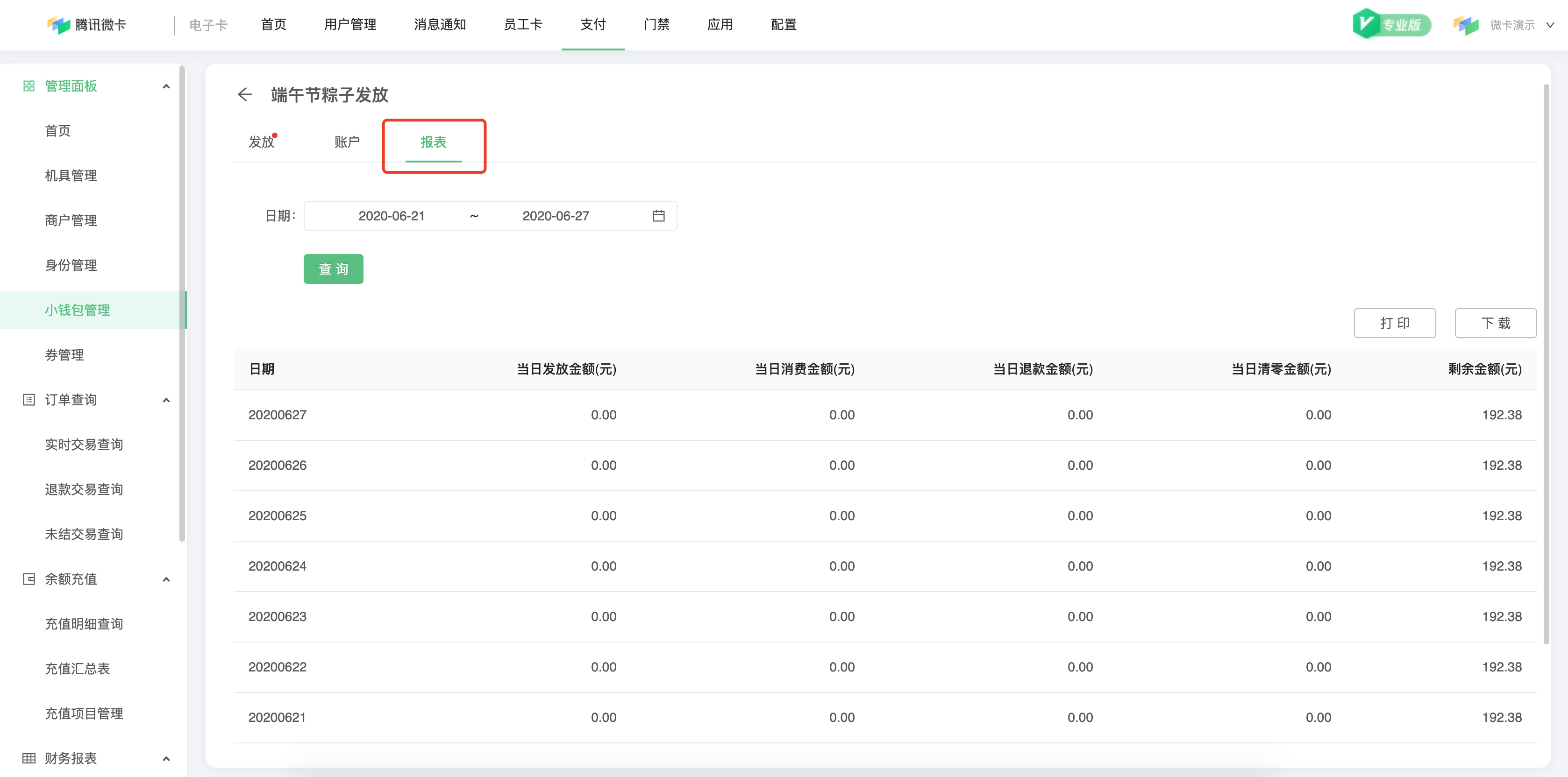Click the 当日退款金额(元) column header
This screenshot has height=777, width=1568.
point(1043,369)
